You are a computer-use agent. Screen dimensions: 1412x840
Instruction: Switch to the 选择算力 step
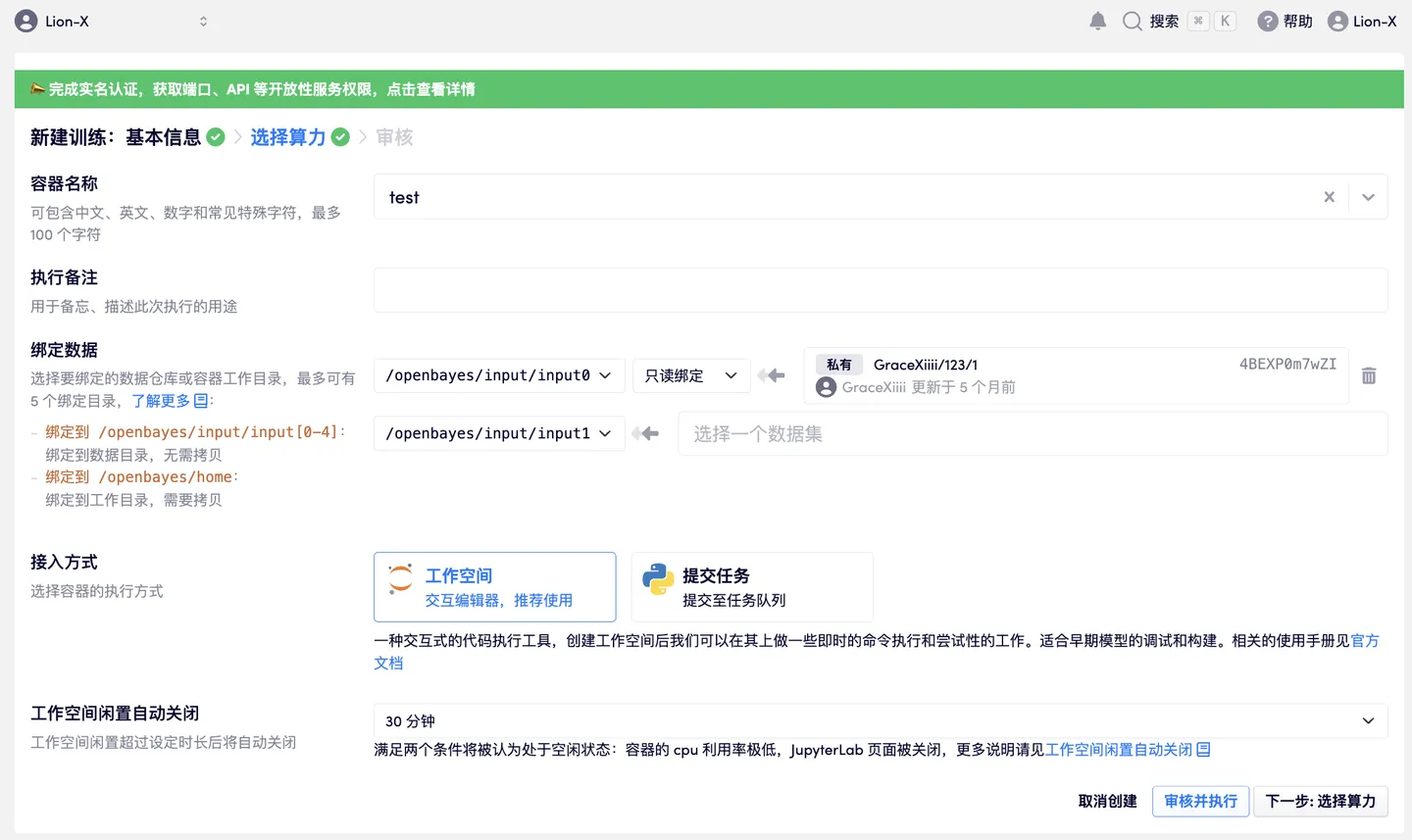[x=289, y=137]
